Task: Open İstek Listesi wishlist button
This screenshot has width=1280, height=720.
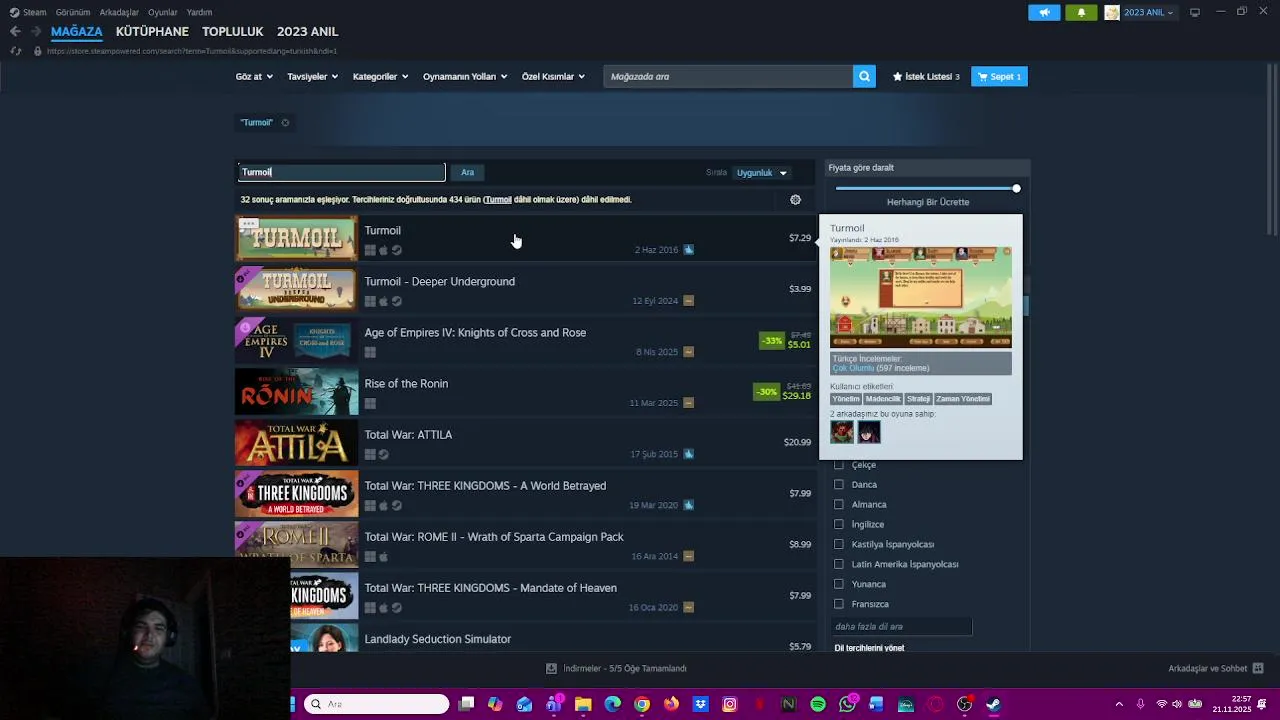Action: click(x=926, y=76)
